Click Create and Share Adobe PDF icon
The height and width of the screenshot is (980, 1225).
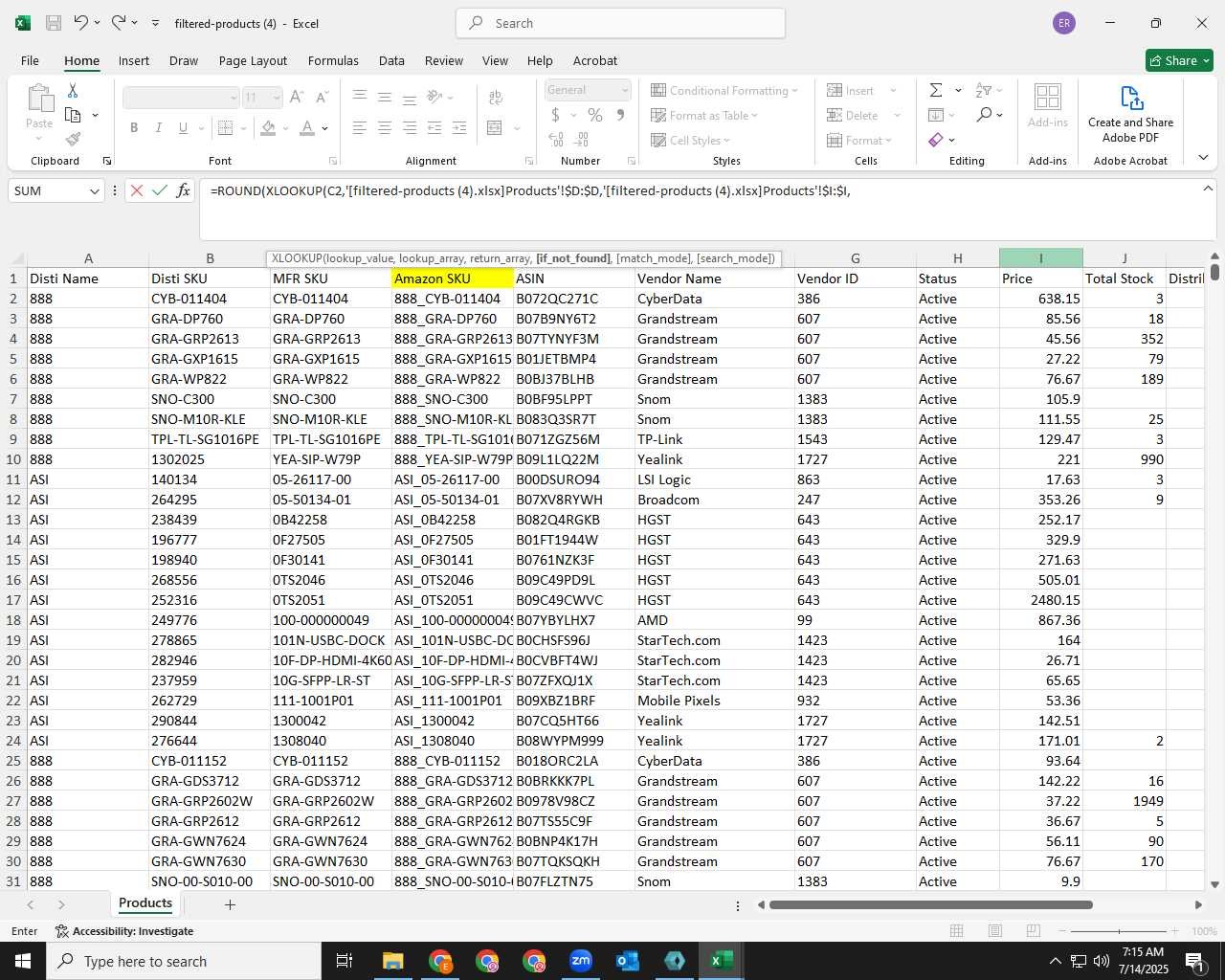point(1131,98)
